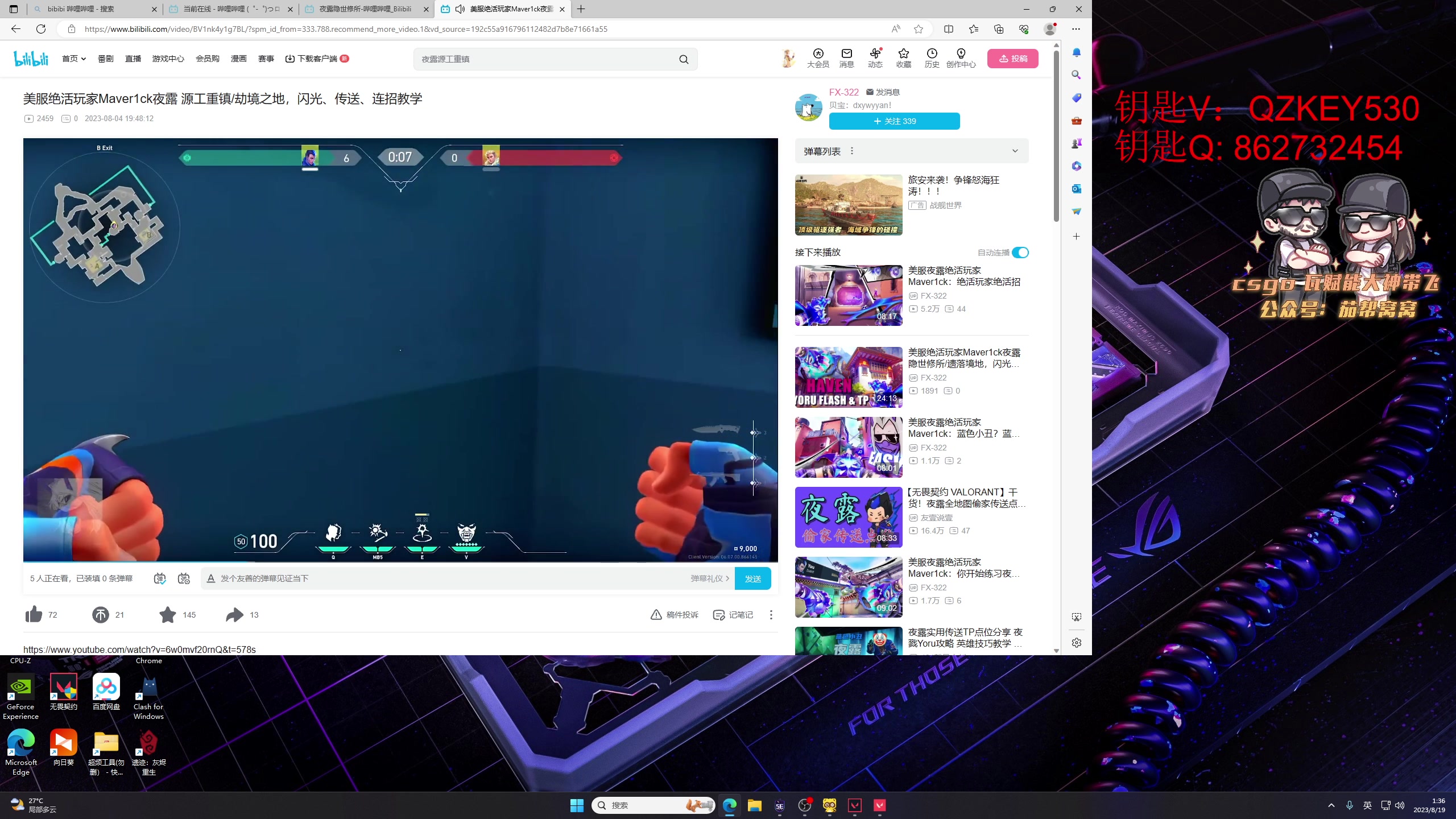Open the 历史 history icon
Screen dimensions: 1456x819
coord(932,58)
